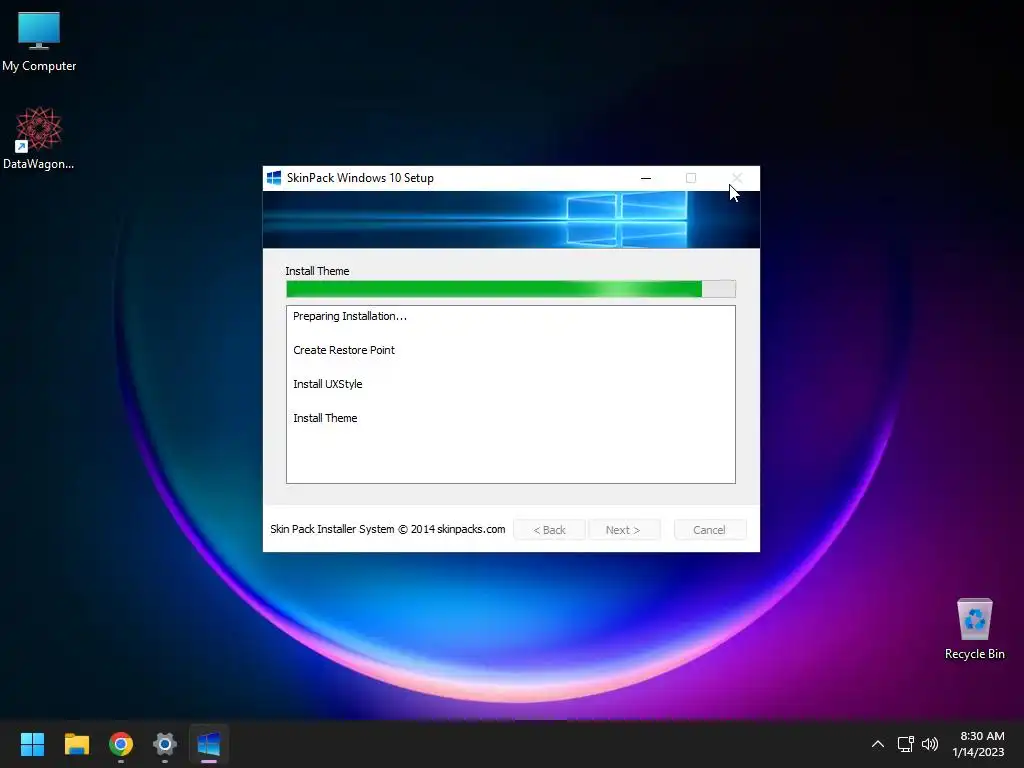Screen dimensions: 1024x768
Task: Click the Windows 10 banner image
Action: click(511, 219)
